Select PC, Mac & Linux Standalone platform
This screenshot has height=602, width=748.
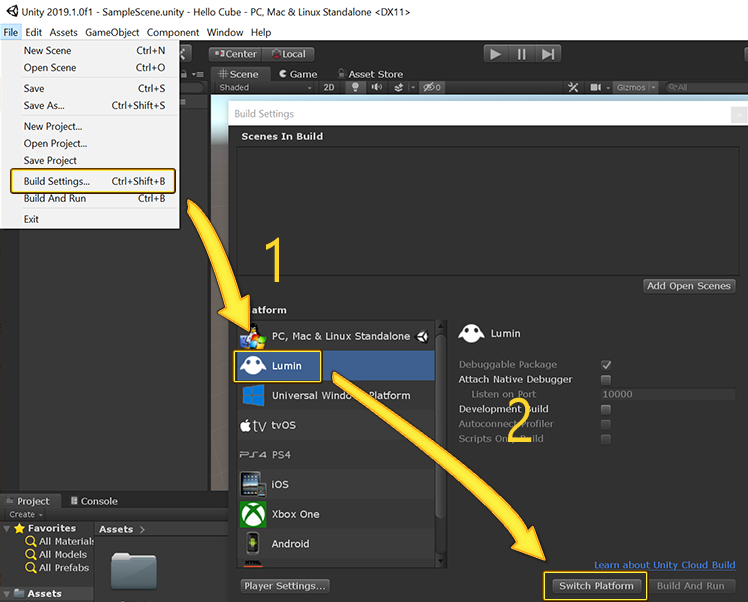[x=336, y=336]
